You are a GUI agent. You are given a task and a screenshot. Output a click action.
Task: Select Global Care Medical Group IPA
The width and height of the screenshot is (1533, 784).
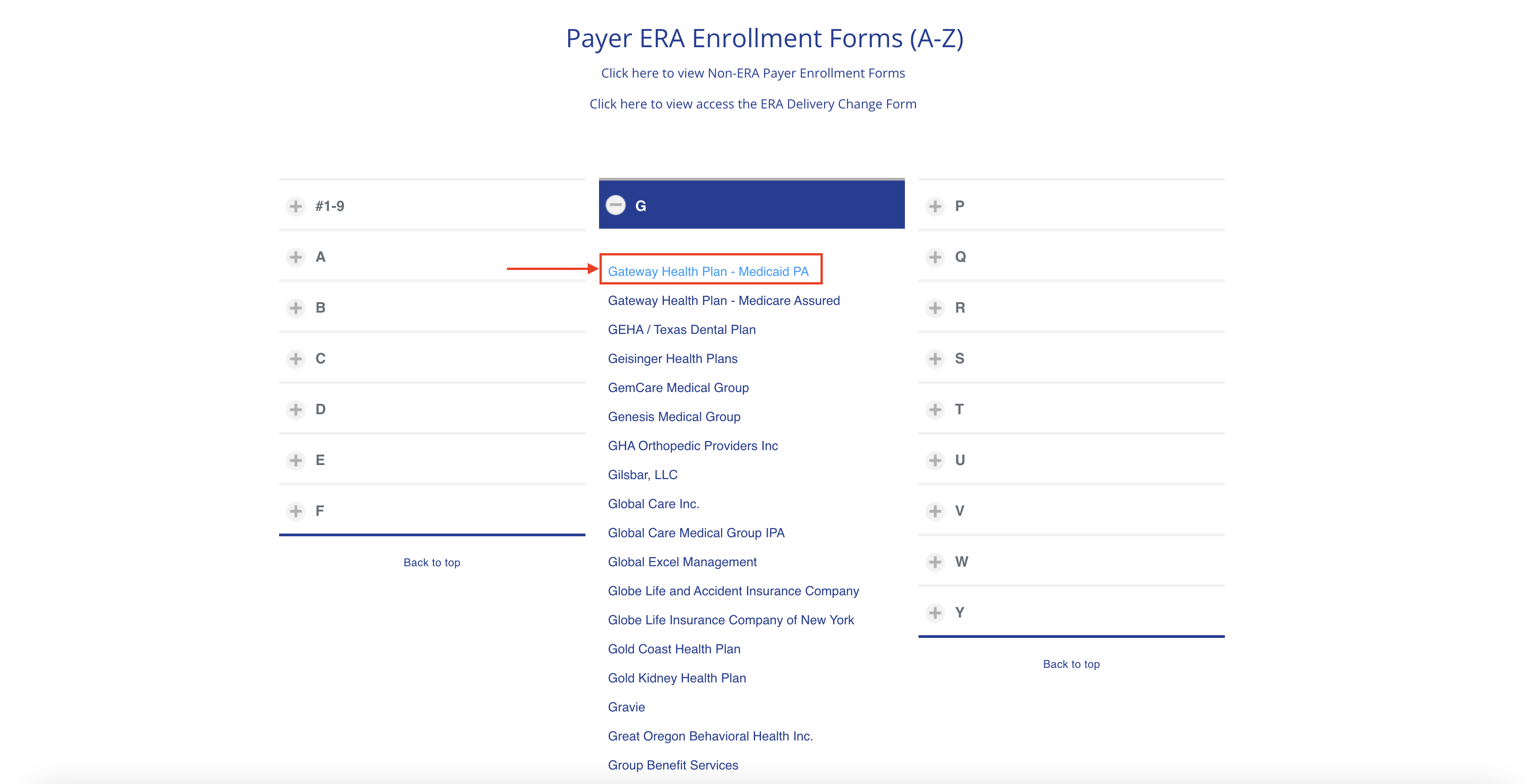click(x=696, y=533)
